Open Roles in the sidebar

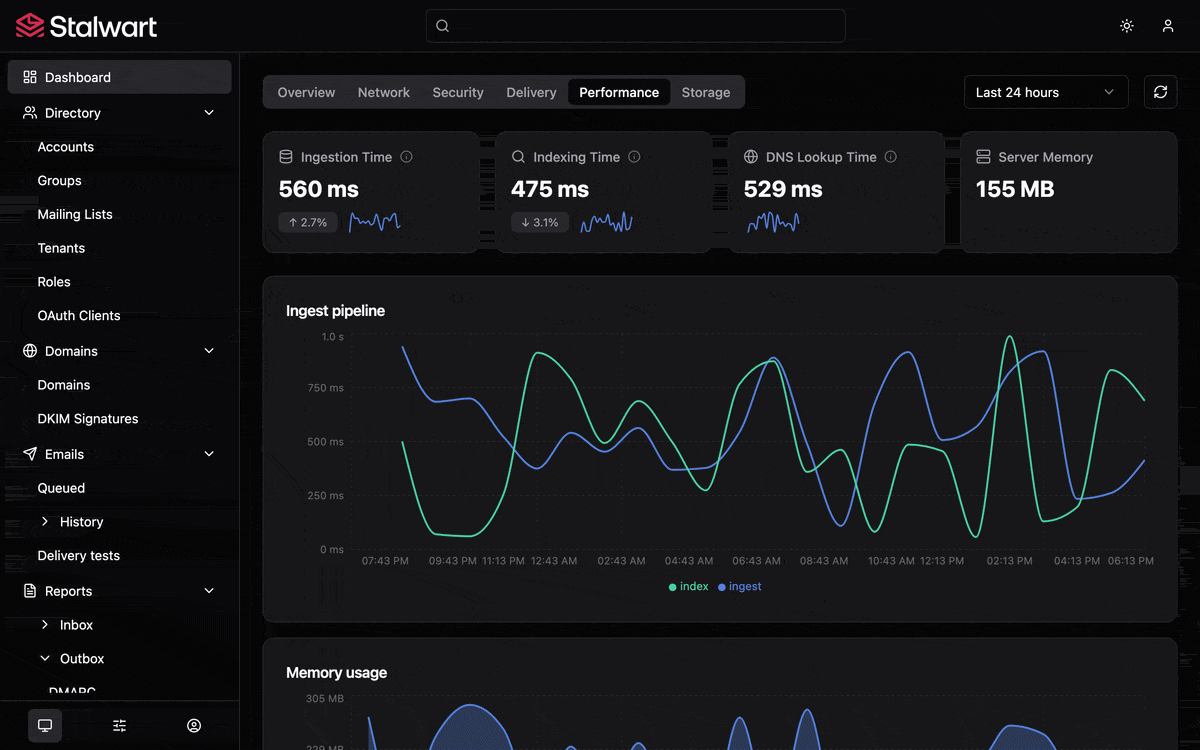54,282
